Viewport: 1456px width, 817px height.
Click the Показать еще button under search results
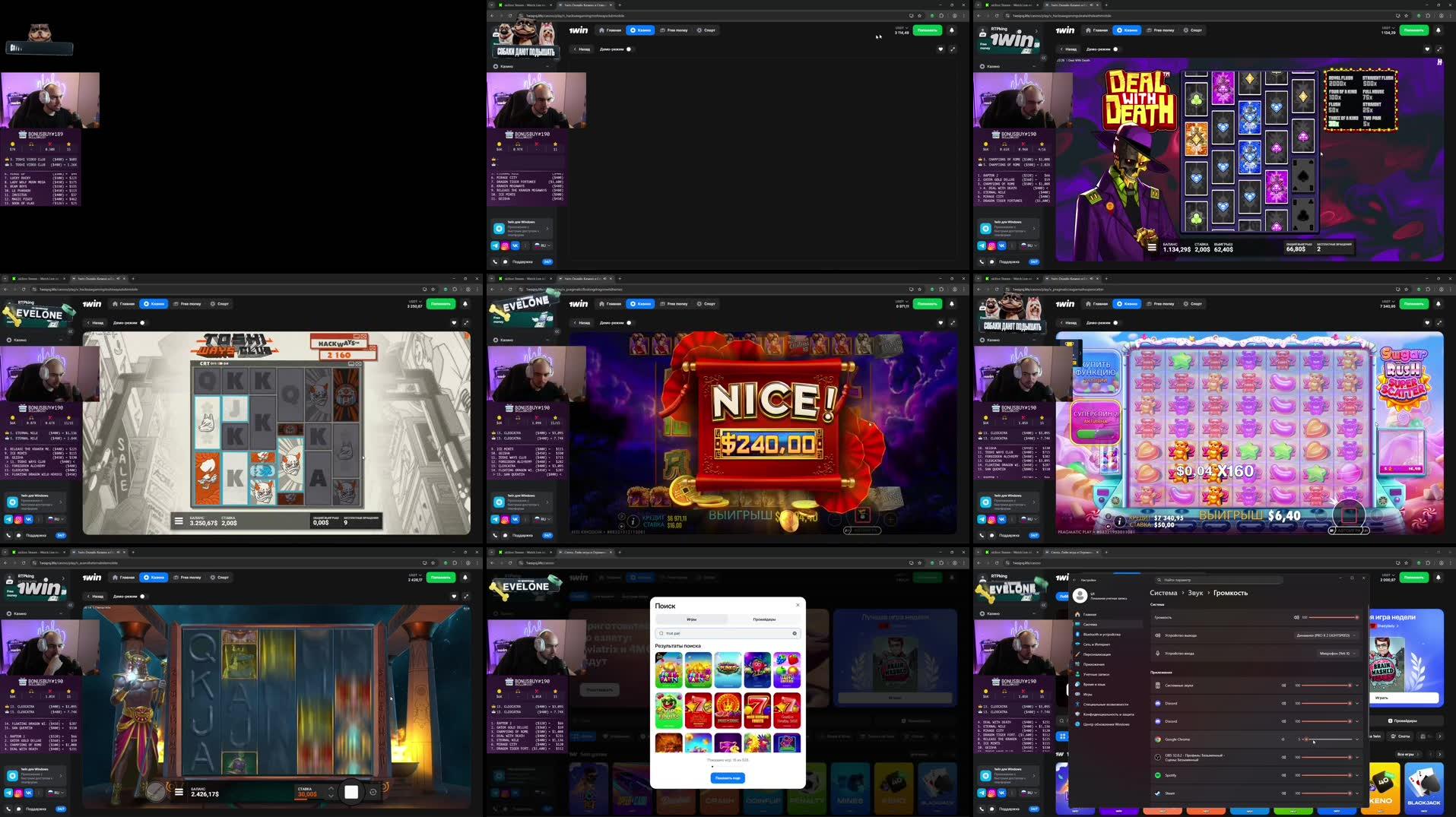(x=728, y=777)
